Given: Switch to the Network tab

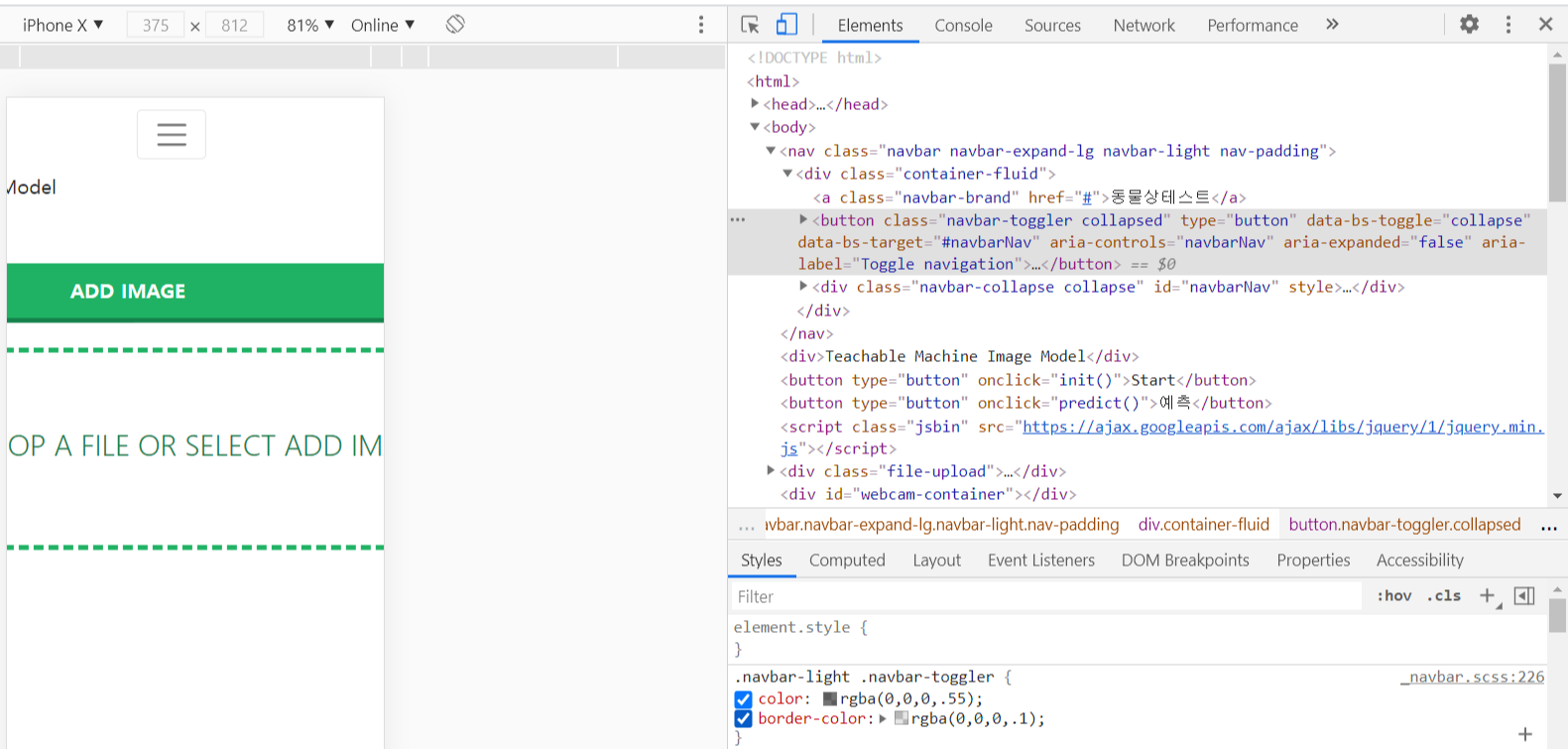Looking at the screenshot, I should 1144,25.
